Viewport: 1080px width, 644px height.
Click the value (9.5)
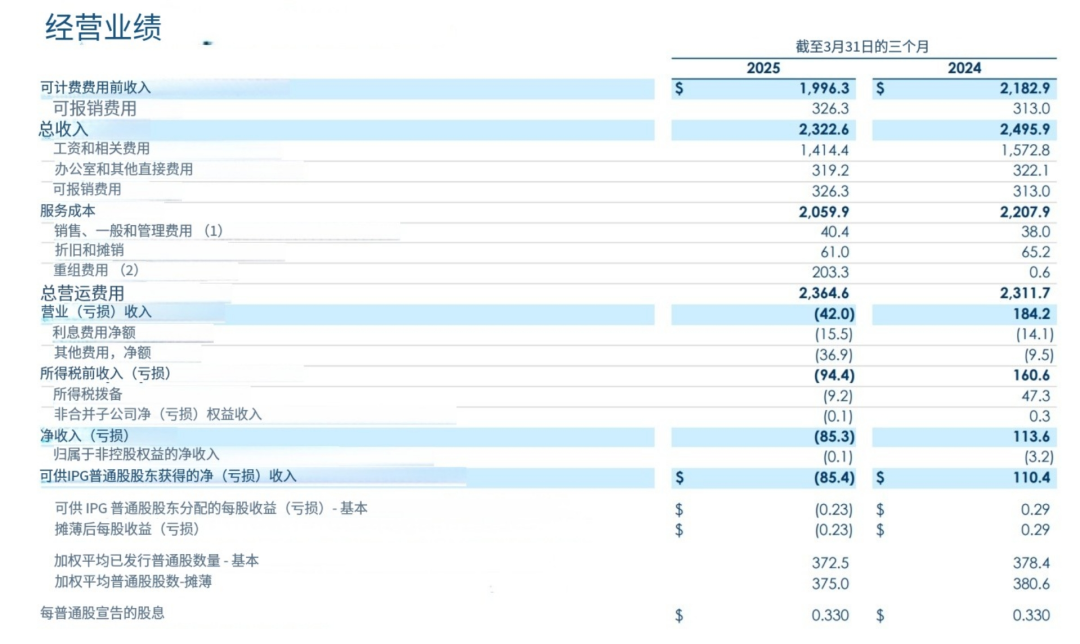1039,355
